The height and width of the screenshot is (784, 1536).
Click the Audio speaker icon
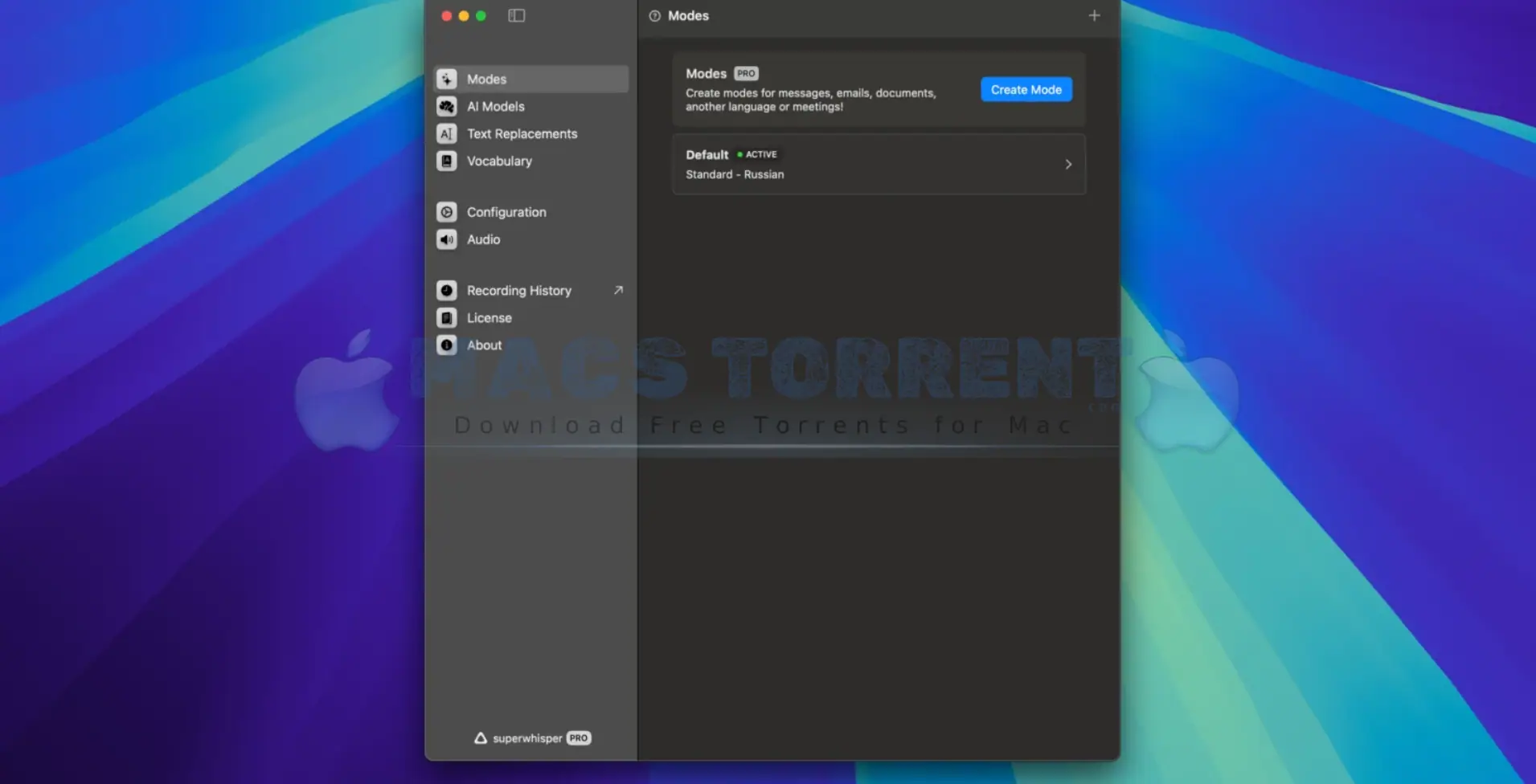click(x=447, y=239)
